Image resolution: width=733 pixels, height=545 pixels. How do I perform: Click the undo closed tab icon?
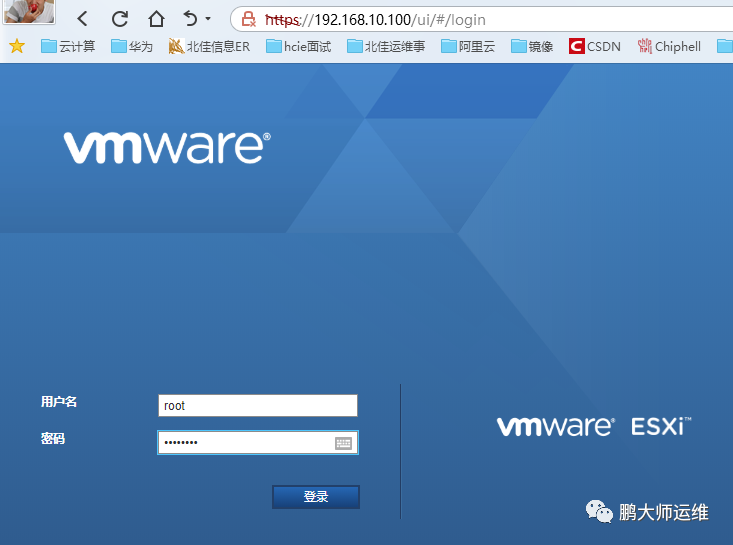(190, 19)
